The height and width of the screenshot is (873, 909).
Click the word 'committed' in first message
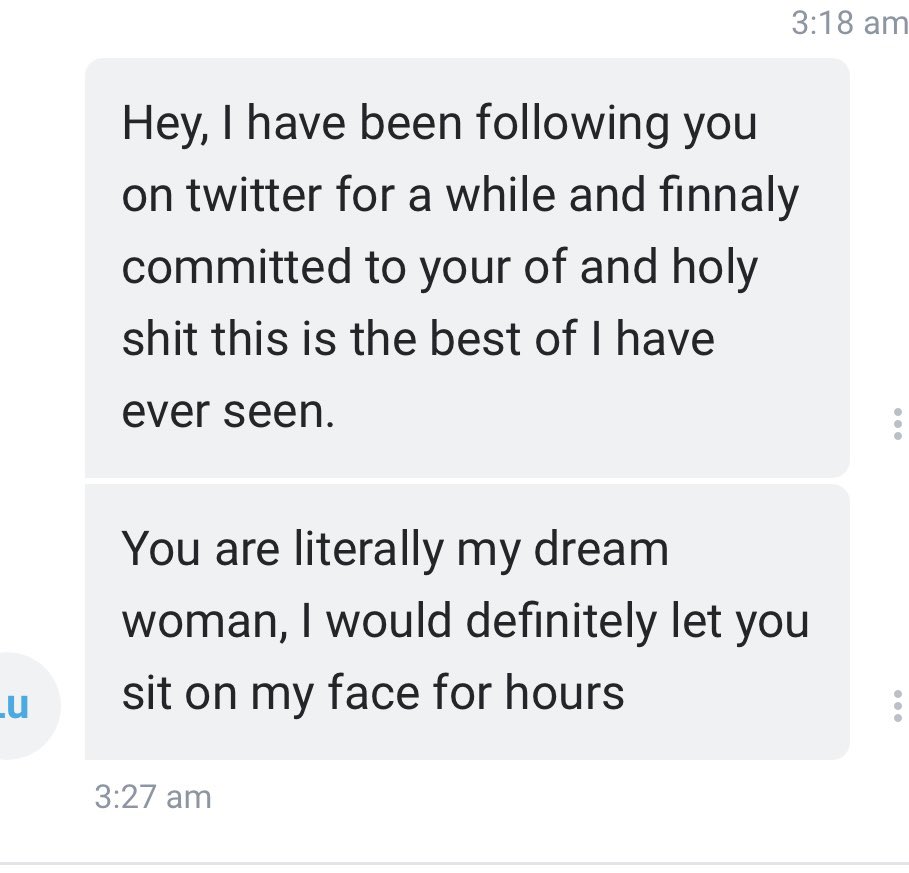[x=237, y=267]
